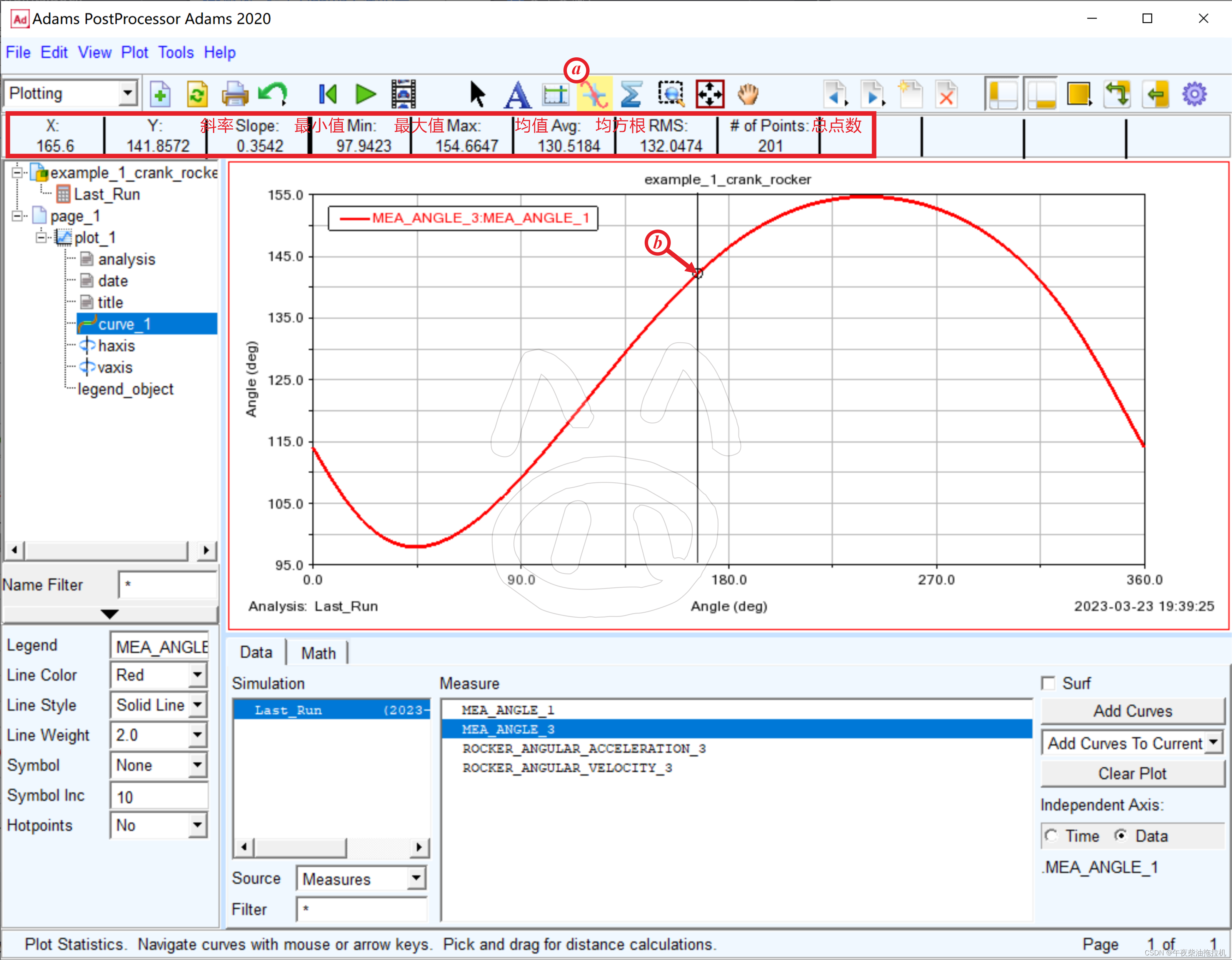
Task: Click the Add Curves button
Action: pyautogui.click(x=1132, y=711)
